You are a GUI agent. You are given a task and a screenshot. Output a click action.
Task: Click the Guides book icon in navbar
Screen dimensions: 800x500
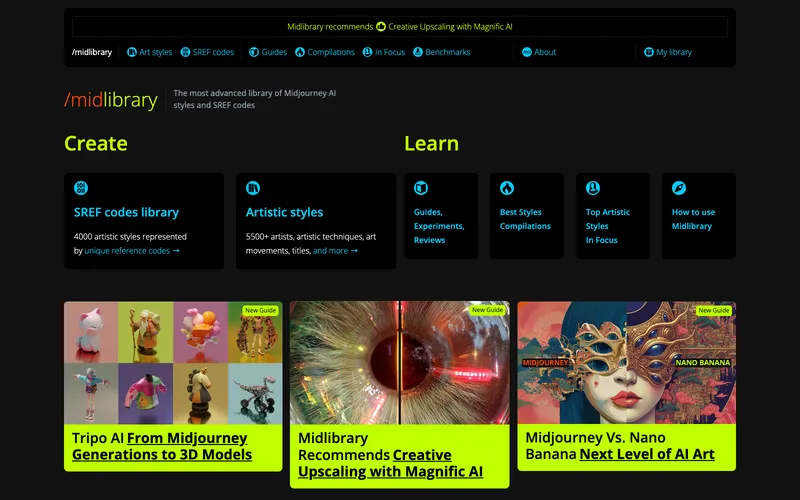[254, 52]
